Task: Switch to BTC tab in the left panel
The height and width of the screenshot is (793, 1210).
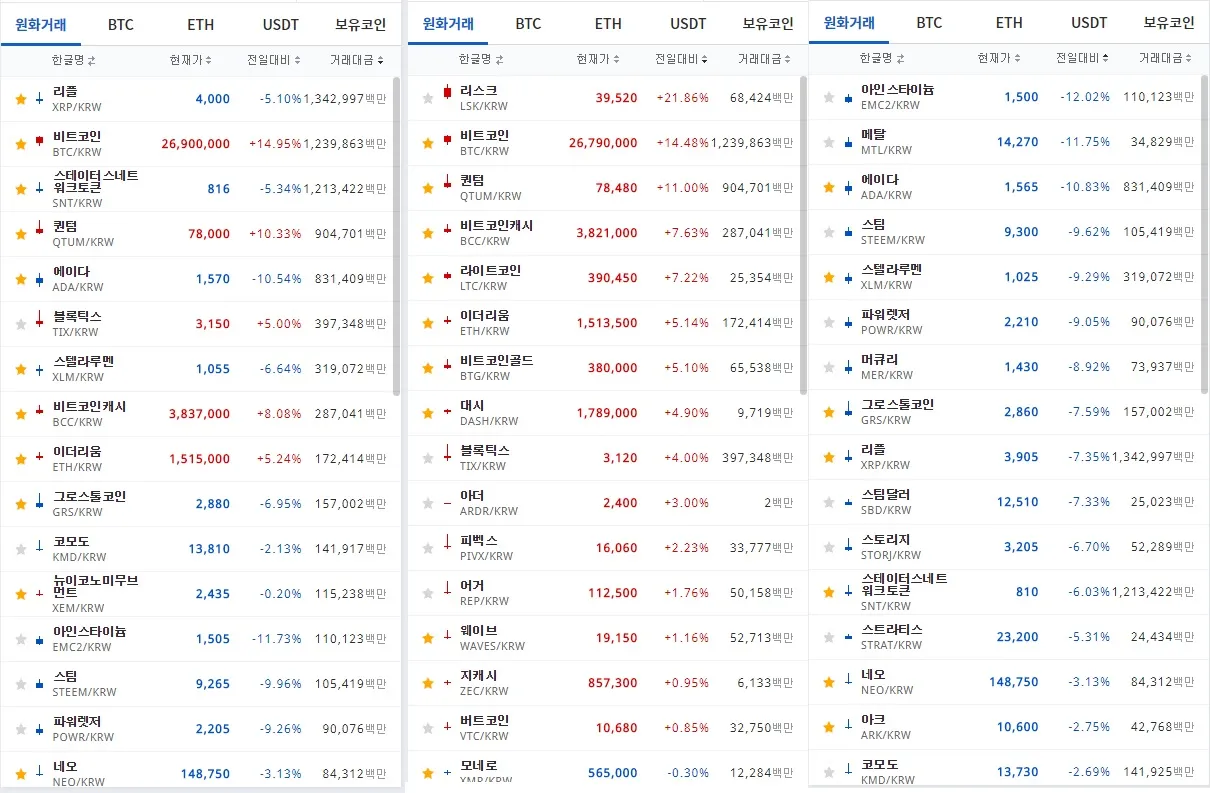Action: tap(121, 25)
